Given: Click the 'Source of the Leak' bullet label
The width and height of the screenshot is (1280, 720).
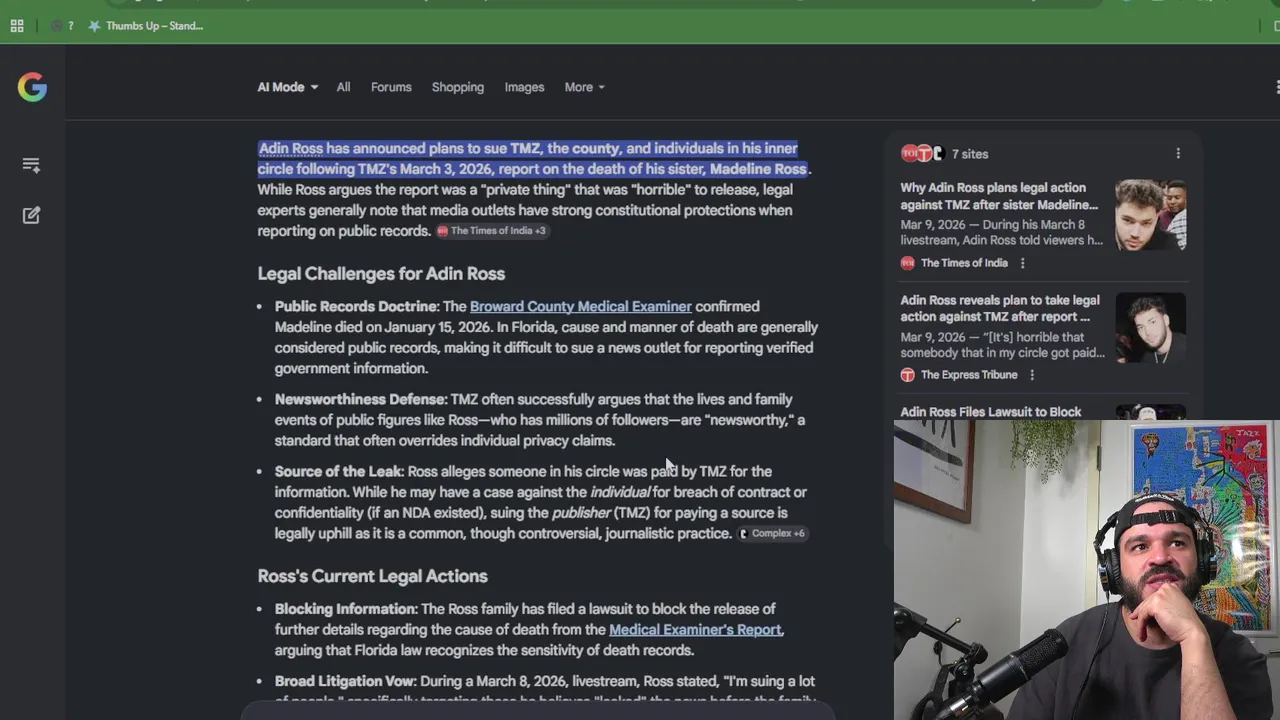Looking at the screenshot, I should 338,471.
